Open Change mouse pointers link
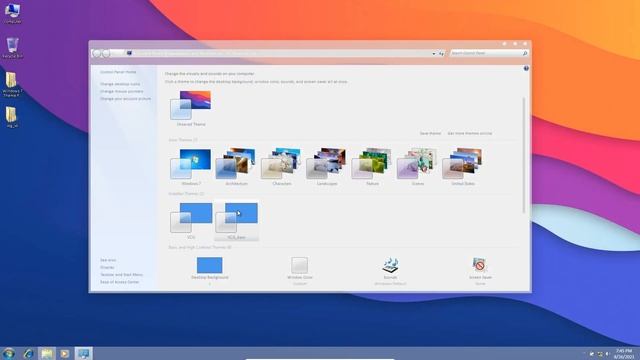This screenshot has height=360, width=640. (x=122, y=91)
